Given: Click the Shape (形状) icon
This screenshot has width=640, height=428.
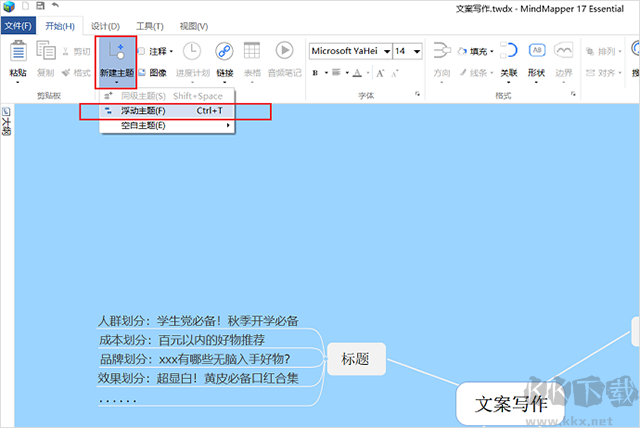Looking at the screenshot, I should tap(537, 50).
